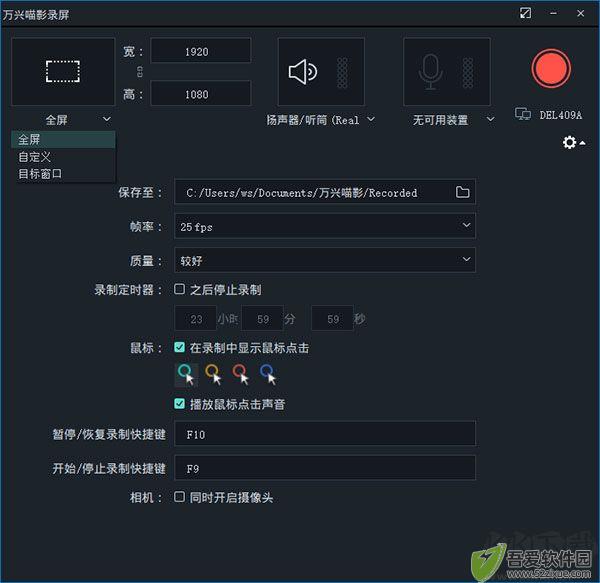Click the screen region selection icon
The width and height of the screenshot is (600, 583).
click(x=63, y=71)
